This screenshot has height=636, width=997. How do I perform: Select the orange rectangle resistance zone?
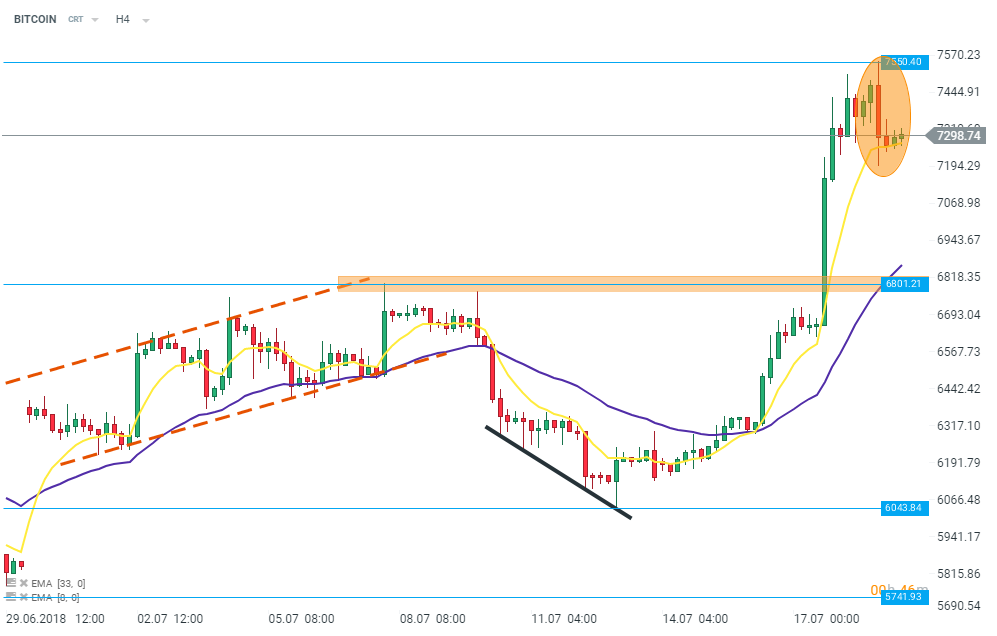pyautogui.click(x=600, y=284)
